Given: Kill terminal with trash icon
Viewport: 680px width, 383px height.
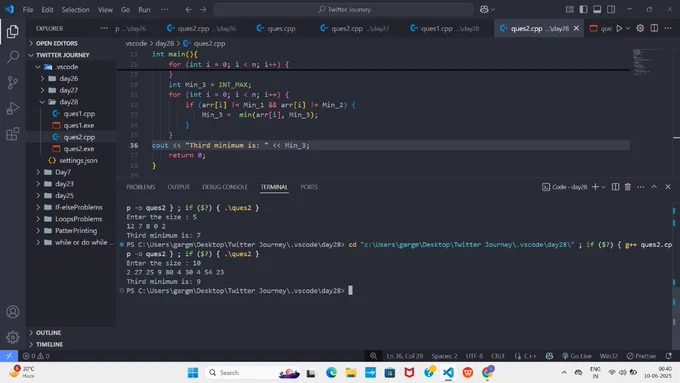Looking at the screenshot, I should (x=628, y=187).
